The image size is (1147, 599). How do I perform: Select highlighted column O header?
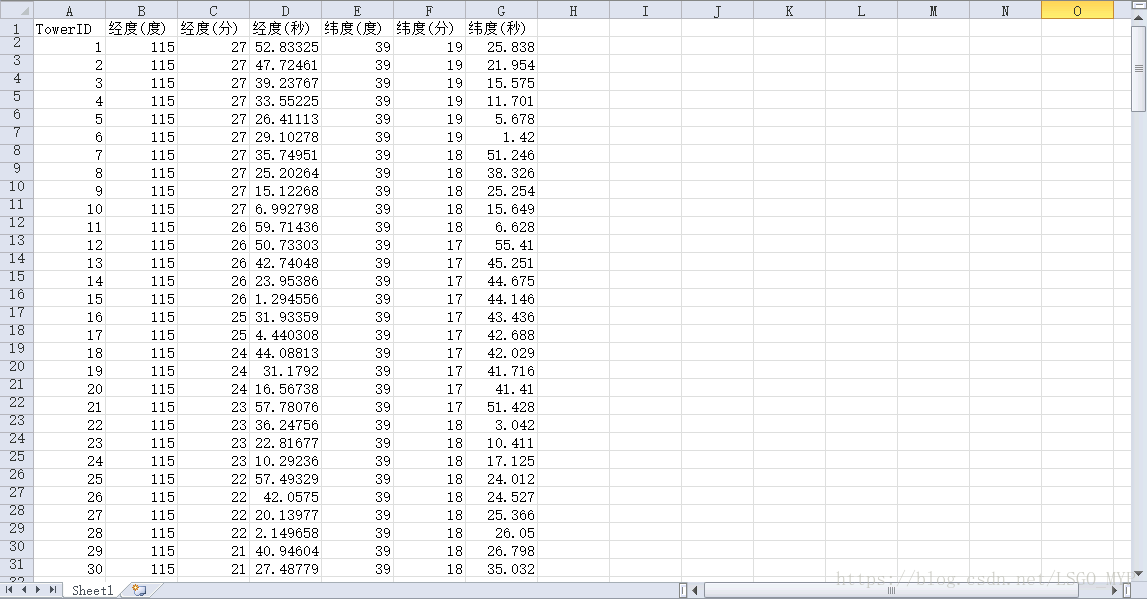pos(1078,10)
